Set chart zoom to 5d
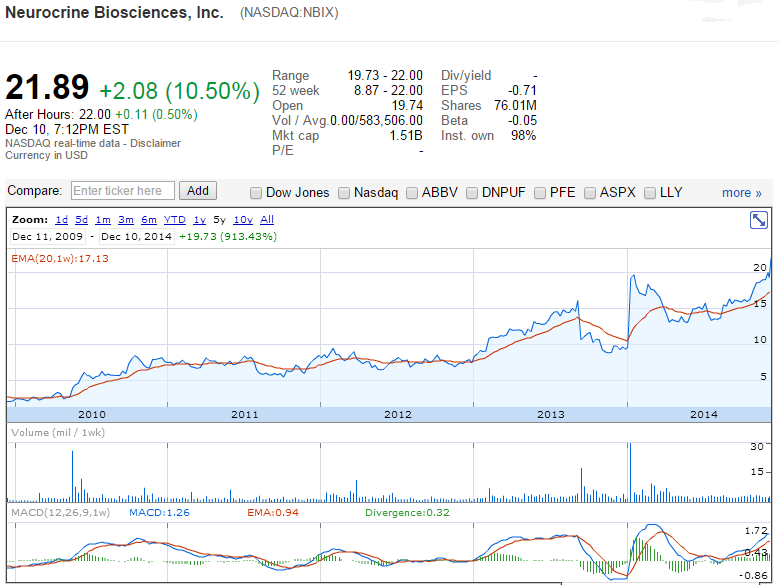The width and height of the screenshot is (779, 585). [81, 219]
